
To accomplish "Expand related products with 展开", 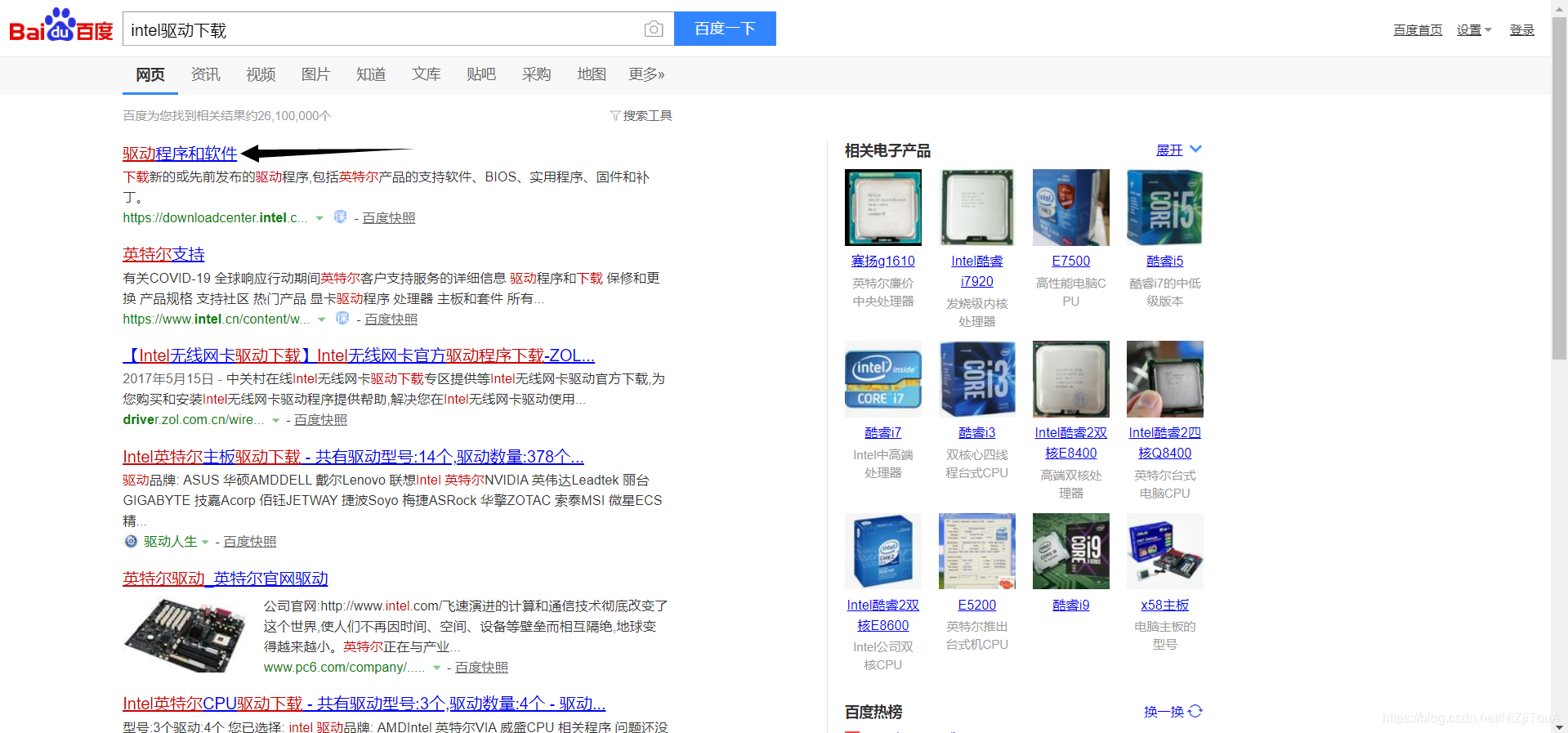I will [1178, 150].
